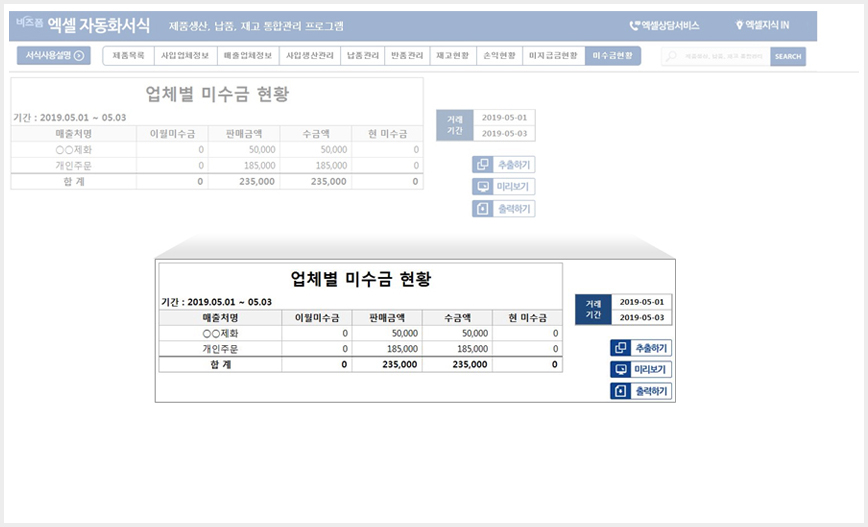Image resolution: width=868 pixels, height=527 pixels.
Task: Click the printer-page icon on callout 출력하기
Action: click(x=621, y=391)
